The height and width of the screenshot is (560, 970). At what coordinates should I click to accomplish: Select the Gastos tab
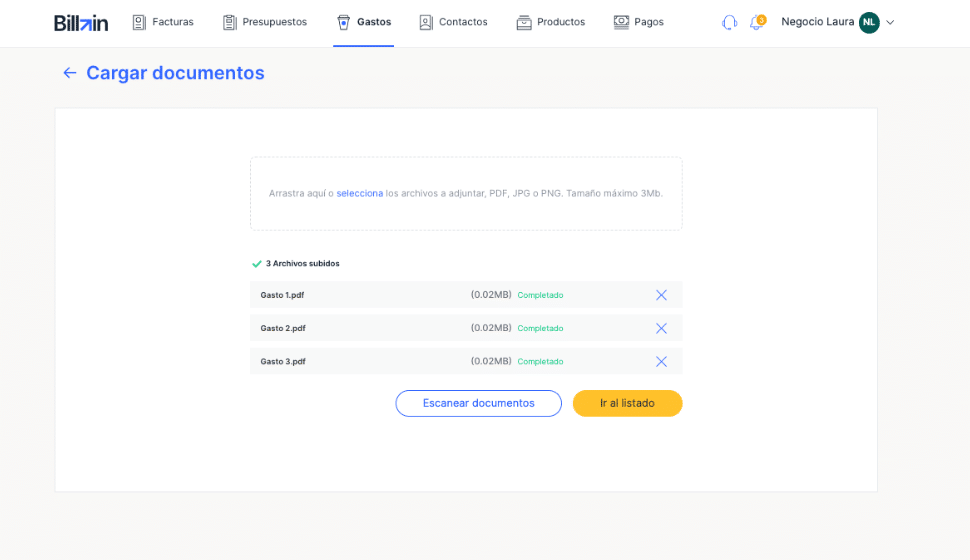coord(364,22)
